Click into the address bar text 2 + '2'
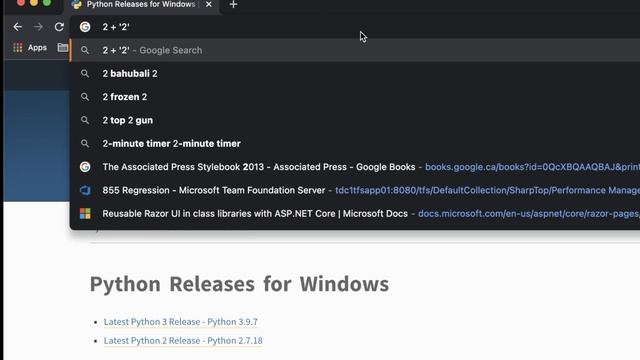 [116, 27]
